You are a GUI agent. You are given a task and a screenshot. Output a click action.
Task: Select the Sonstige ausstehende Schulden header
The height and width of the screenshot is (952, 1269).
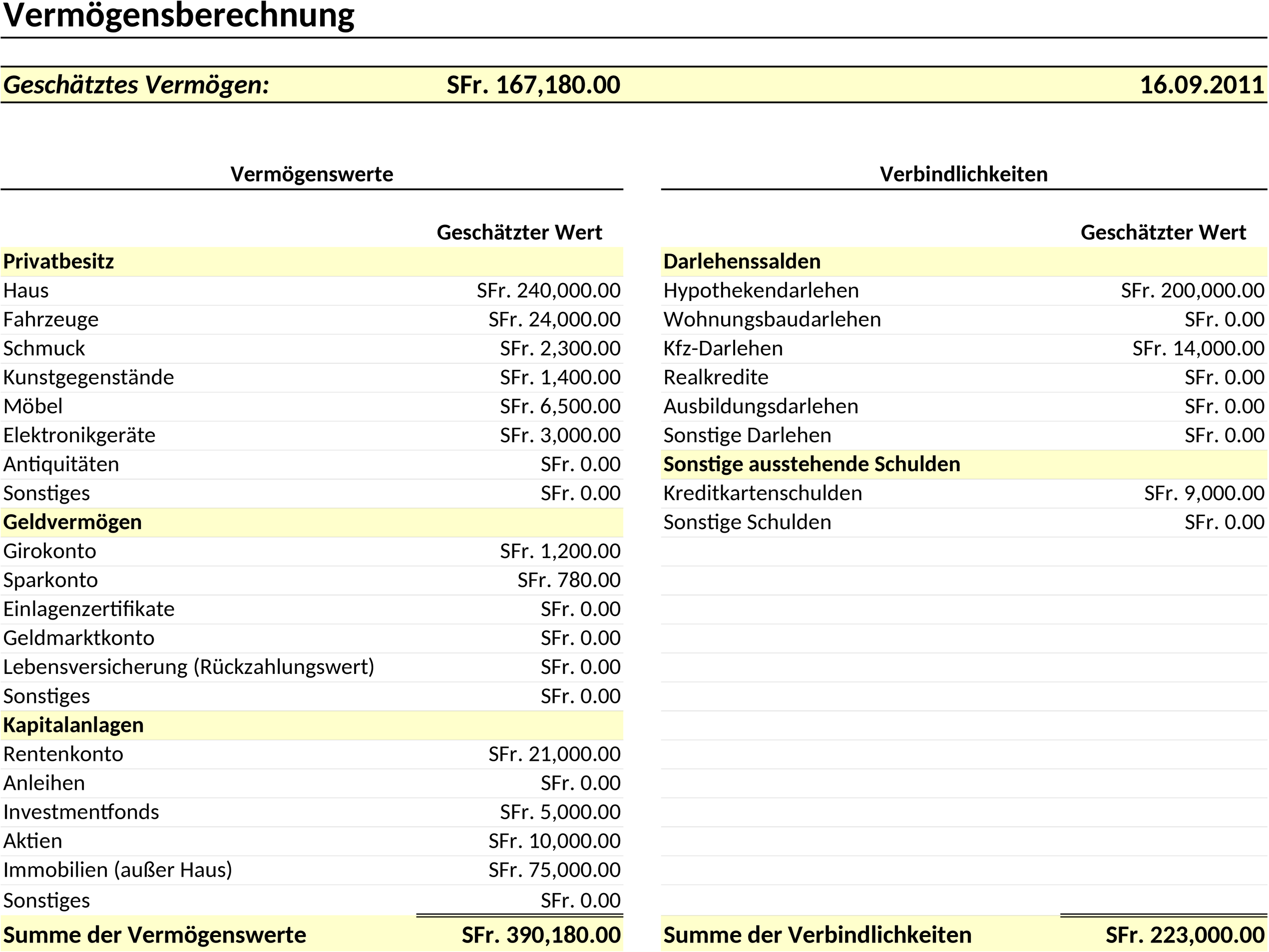(811, 465)
